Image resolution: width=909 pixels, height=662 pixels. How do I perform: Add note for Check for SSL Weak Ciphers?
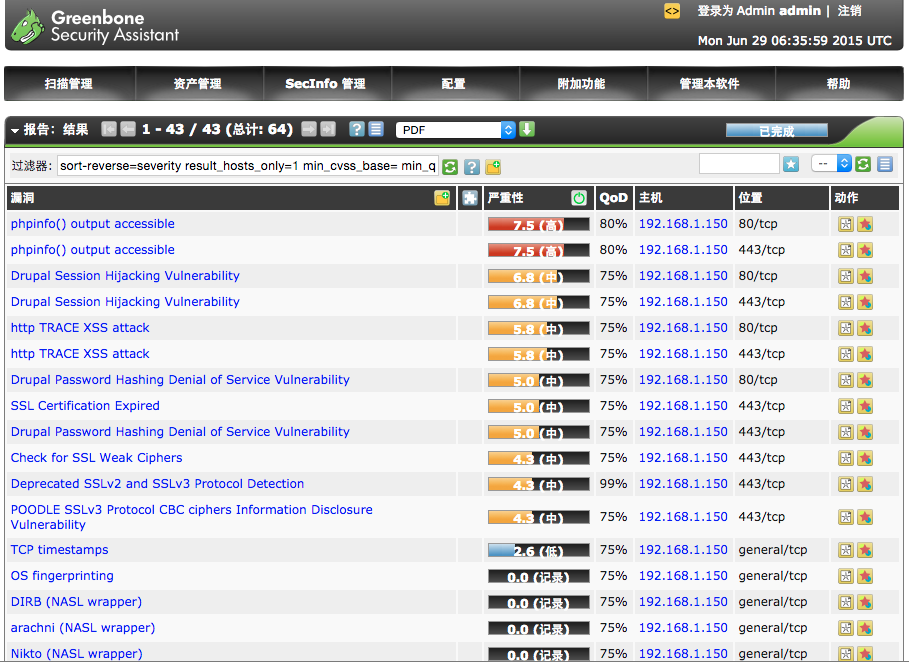[x=846, y=459]
